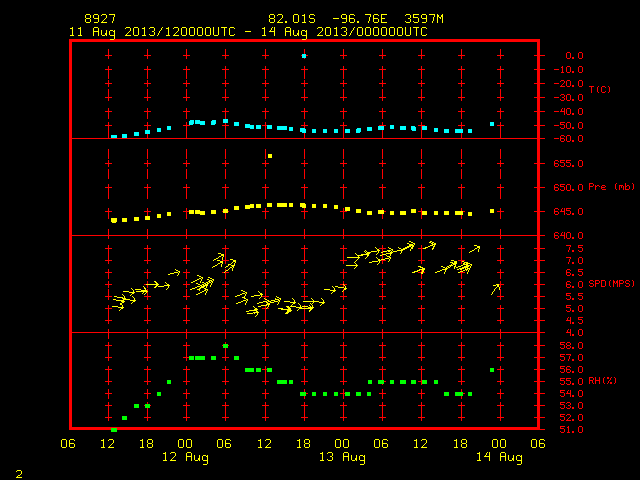The height and width of the screenshot is (480, 640).
Task: Click the 3597M elevation text
Action: coord(424,19)
